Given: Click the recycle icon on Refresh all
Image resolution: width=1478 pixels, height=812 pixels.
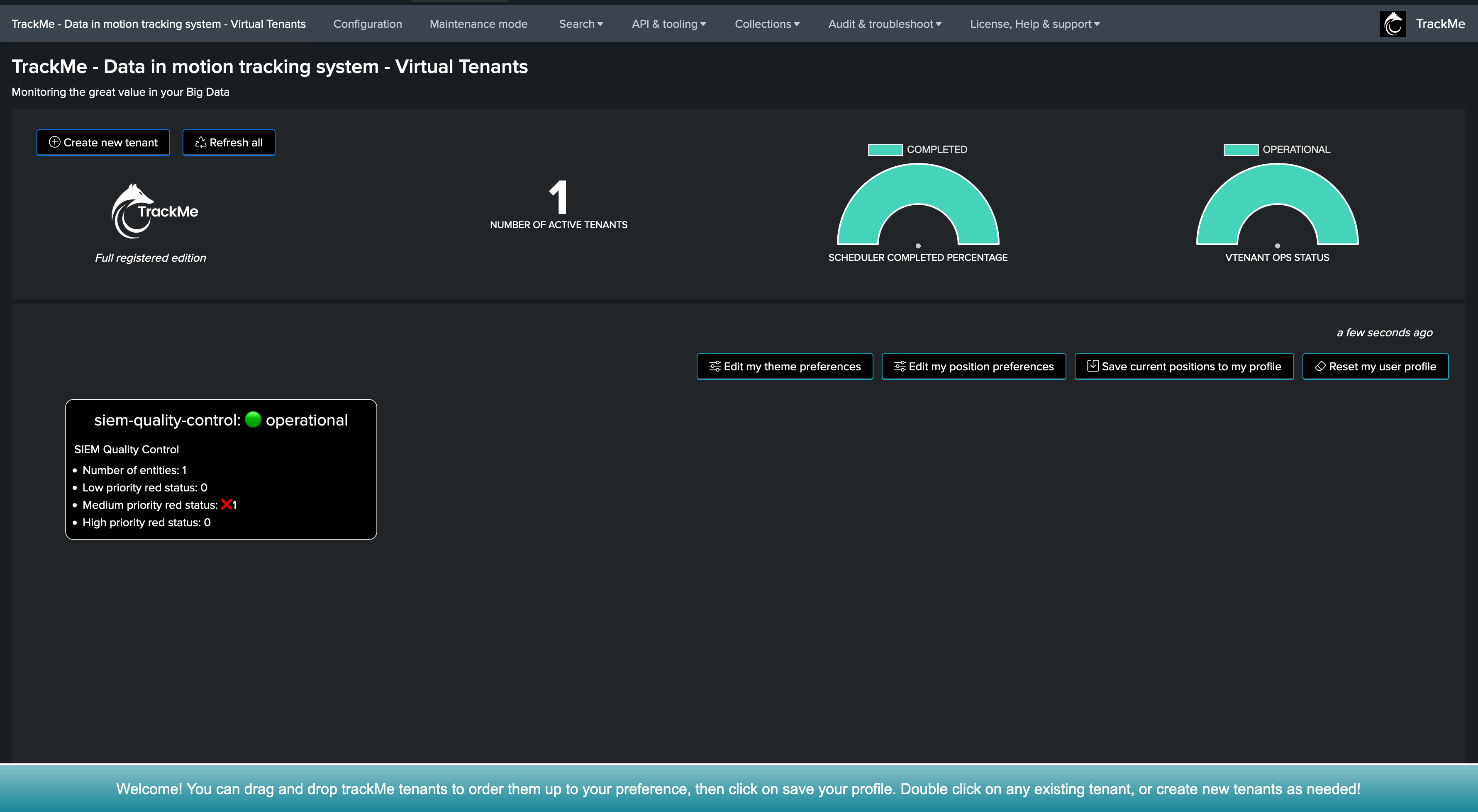Looking at the screenshot, I should pos(200,142).
